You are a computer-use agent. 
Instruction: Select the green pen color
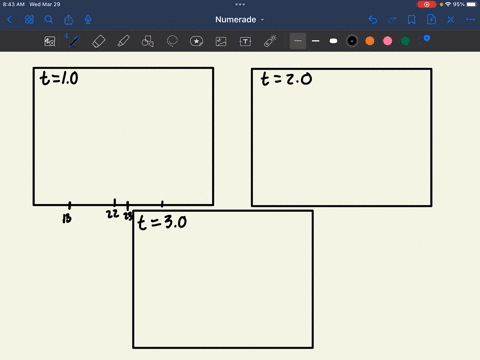coord(405,41)
